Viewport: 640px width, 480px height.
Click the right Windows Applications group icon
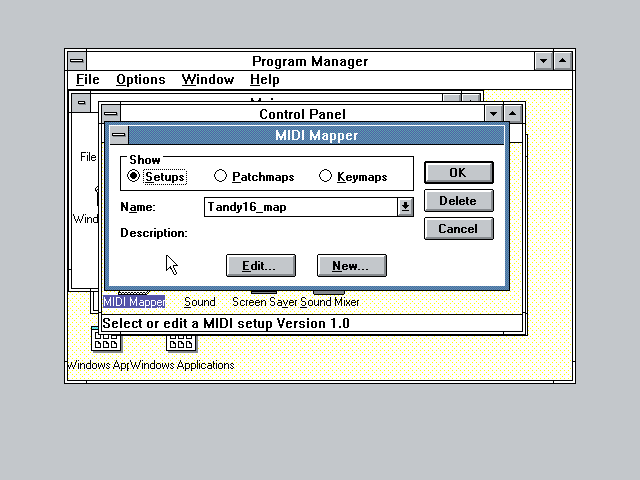click(181, 342)
